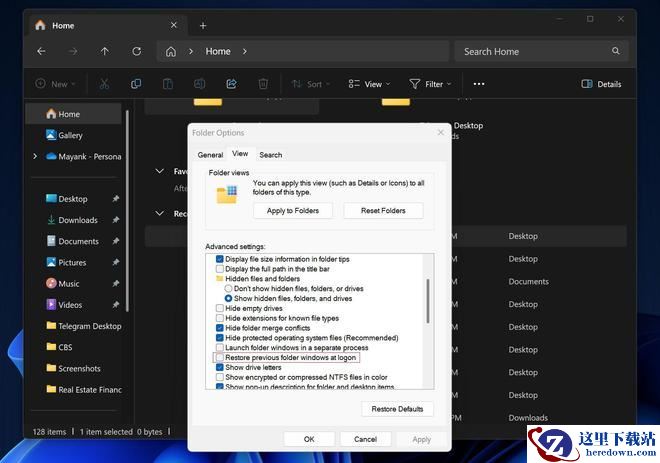
Task: Collapse the Favorites section chevron
Action: [x=160, y=171]
